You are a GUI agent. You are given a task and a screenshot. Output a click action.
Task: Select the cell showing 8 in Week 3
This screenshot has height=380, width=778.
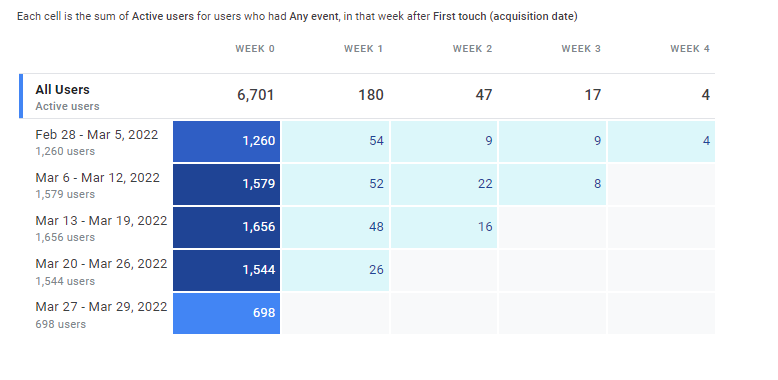552,185
